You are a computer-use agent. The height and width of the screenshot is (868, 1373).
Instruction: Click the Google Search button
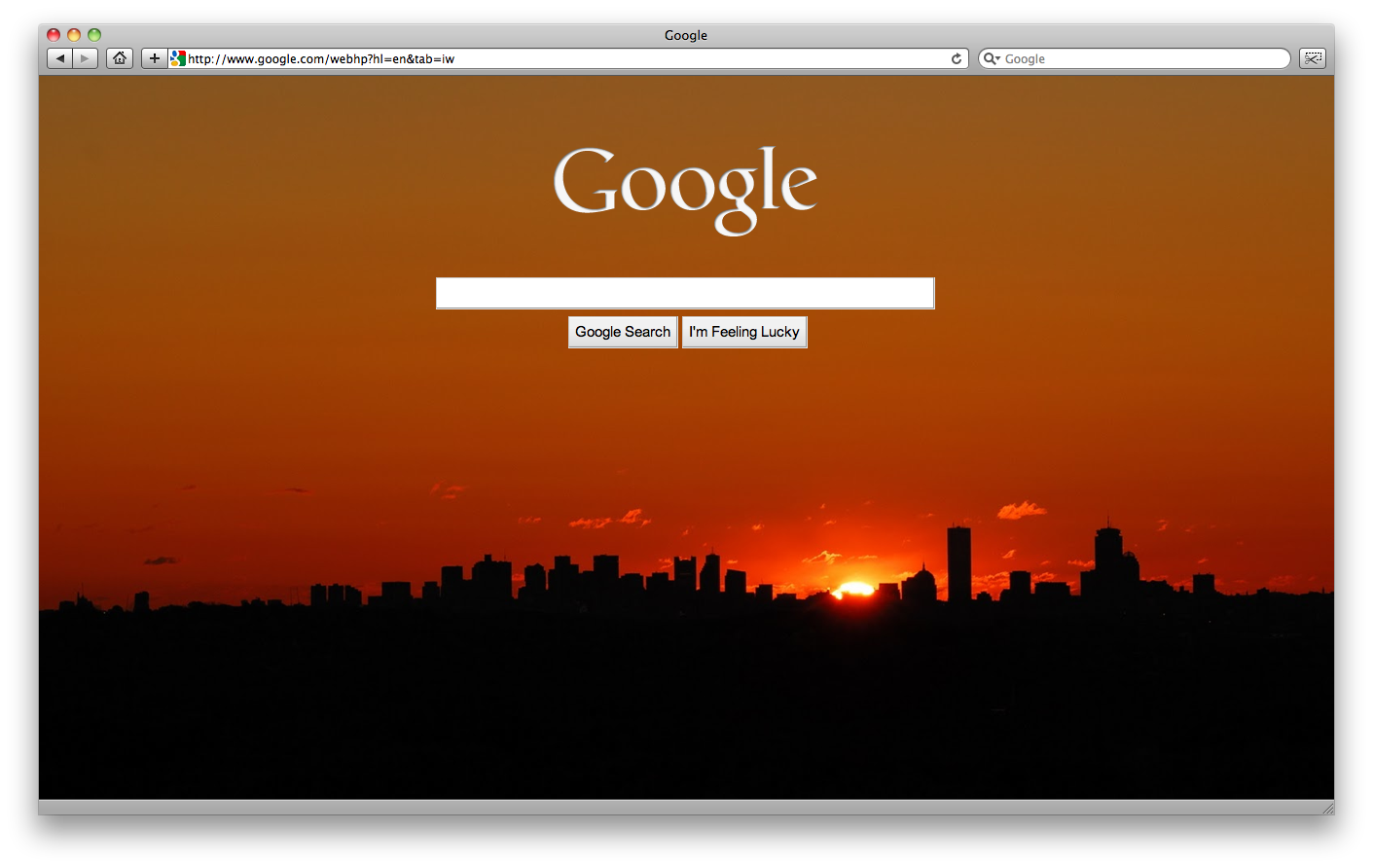(623, 332)
